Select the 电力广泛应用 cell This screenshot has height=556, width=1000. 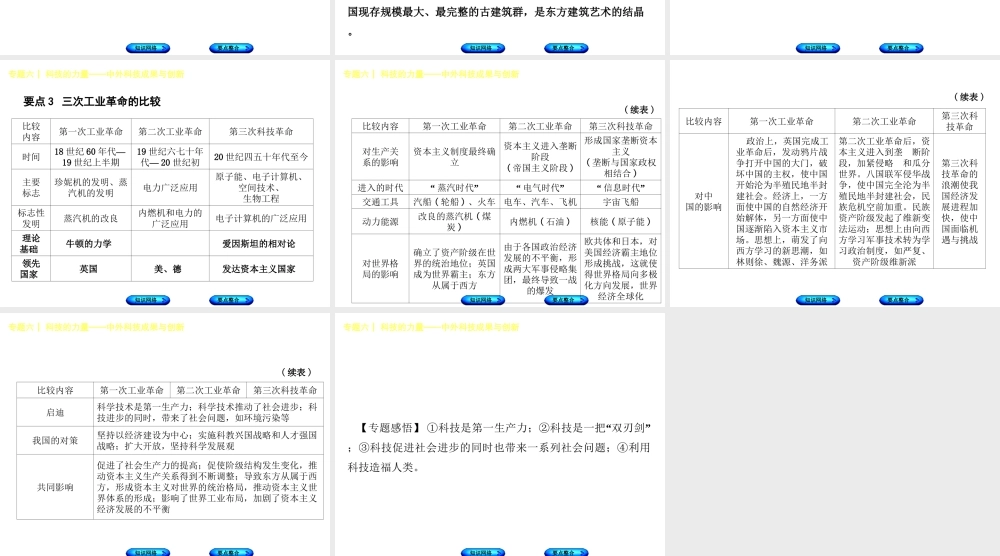pos(170,187)
